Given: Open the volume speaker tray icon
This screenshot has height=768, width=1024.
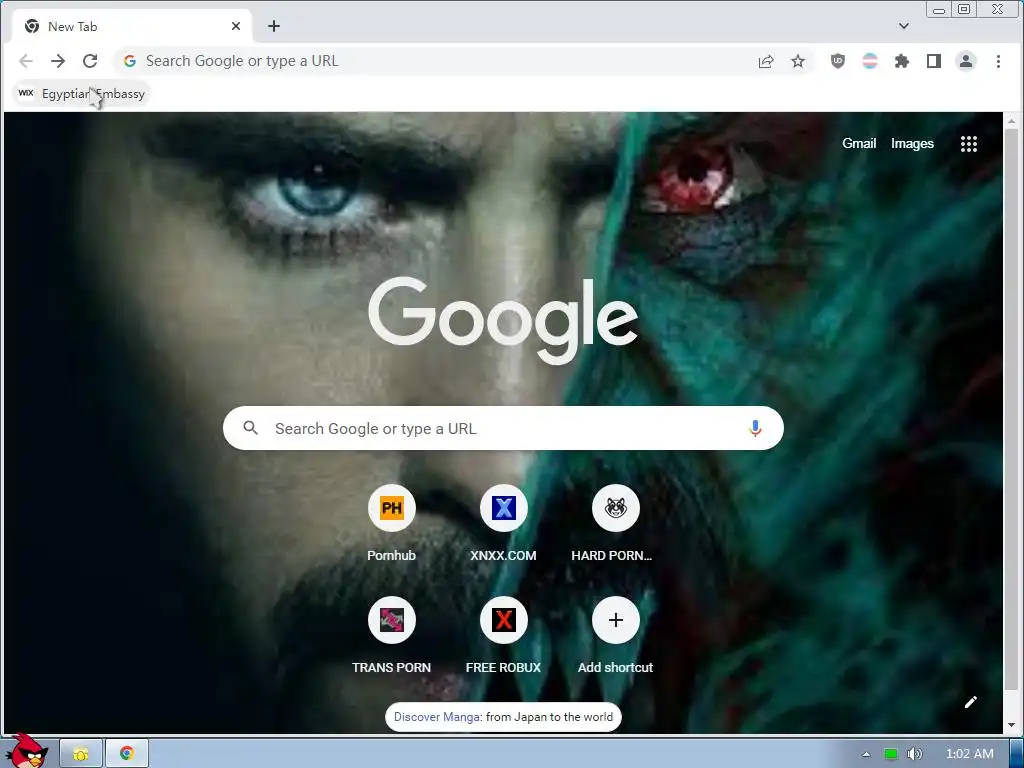Looking at the screenshot, I should [914, 754].
